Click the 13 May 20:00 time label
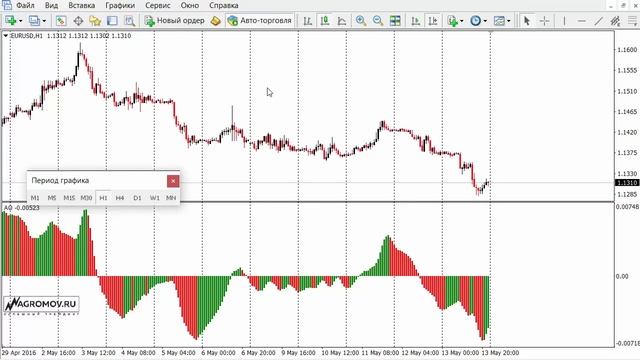This screenshot has width=640, height=360. 500,353
